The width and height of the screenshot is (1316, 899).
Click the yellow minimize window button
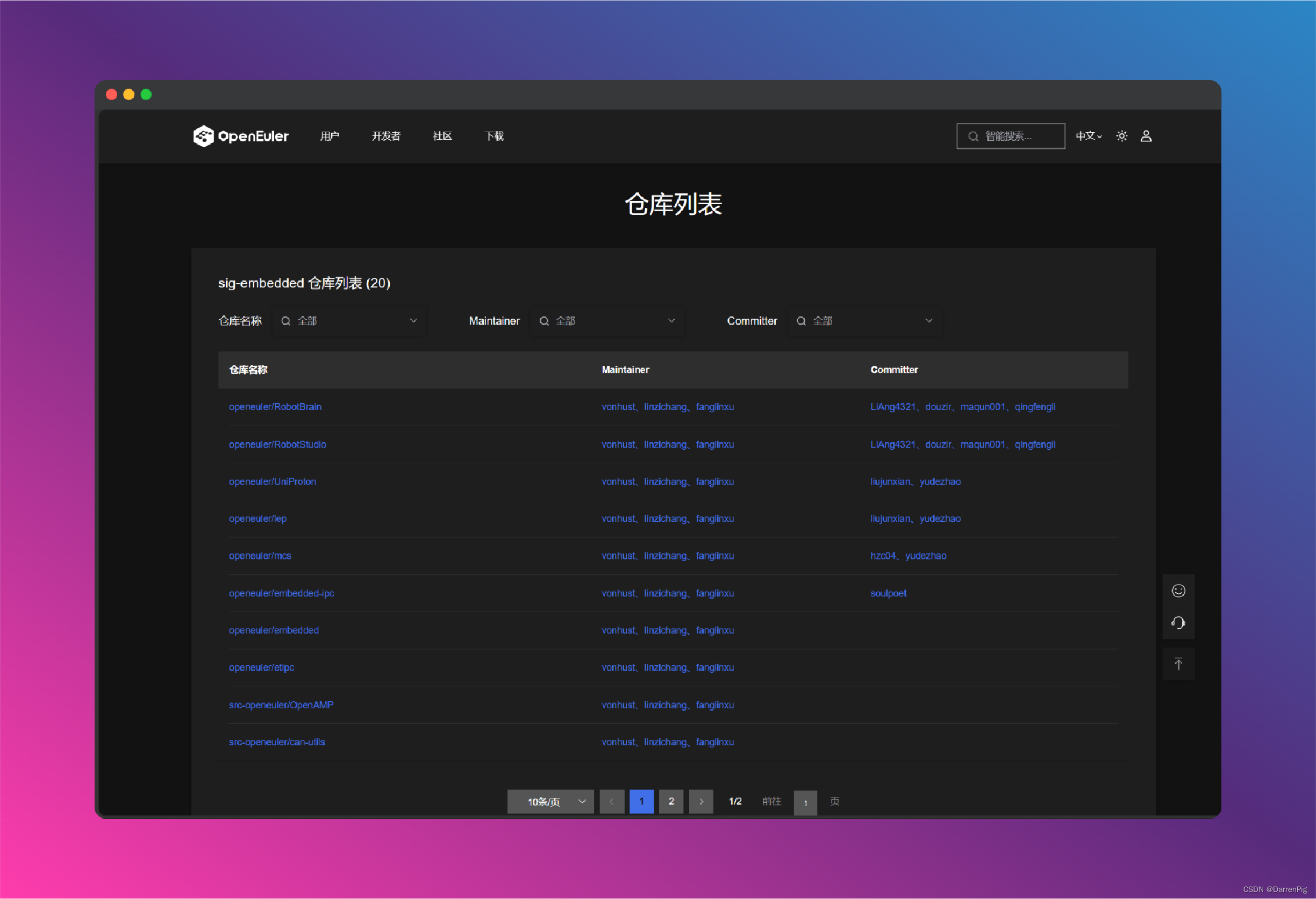(x=128, y=95)
